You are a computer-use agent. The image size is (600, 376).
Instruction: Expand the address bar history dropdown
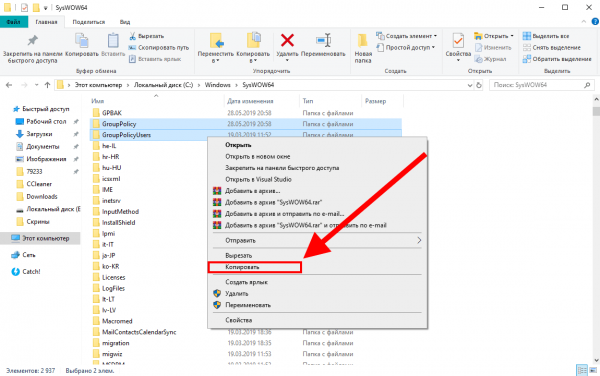point(470,85)
